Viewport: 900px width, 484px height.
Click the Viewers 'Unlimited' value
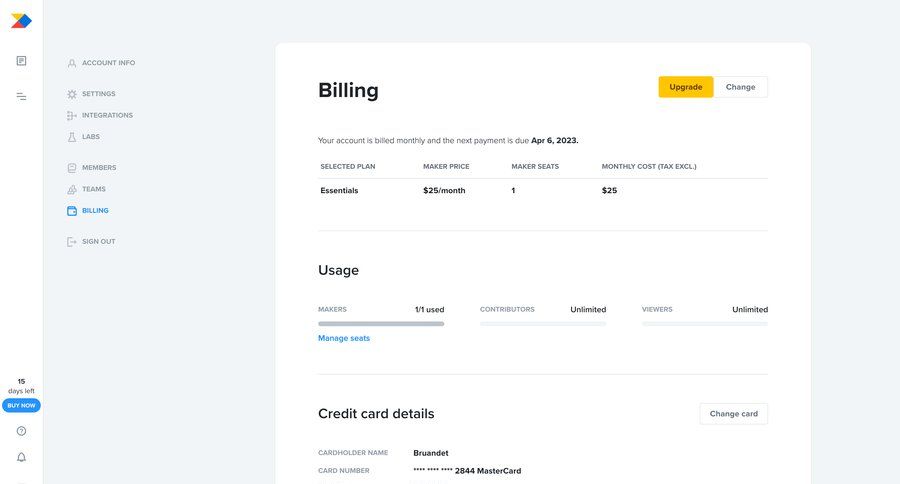[750, 309]
